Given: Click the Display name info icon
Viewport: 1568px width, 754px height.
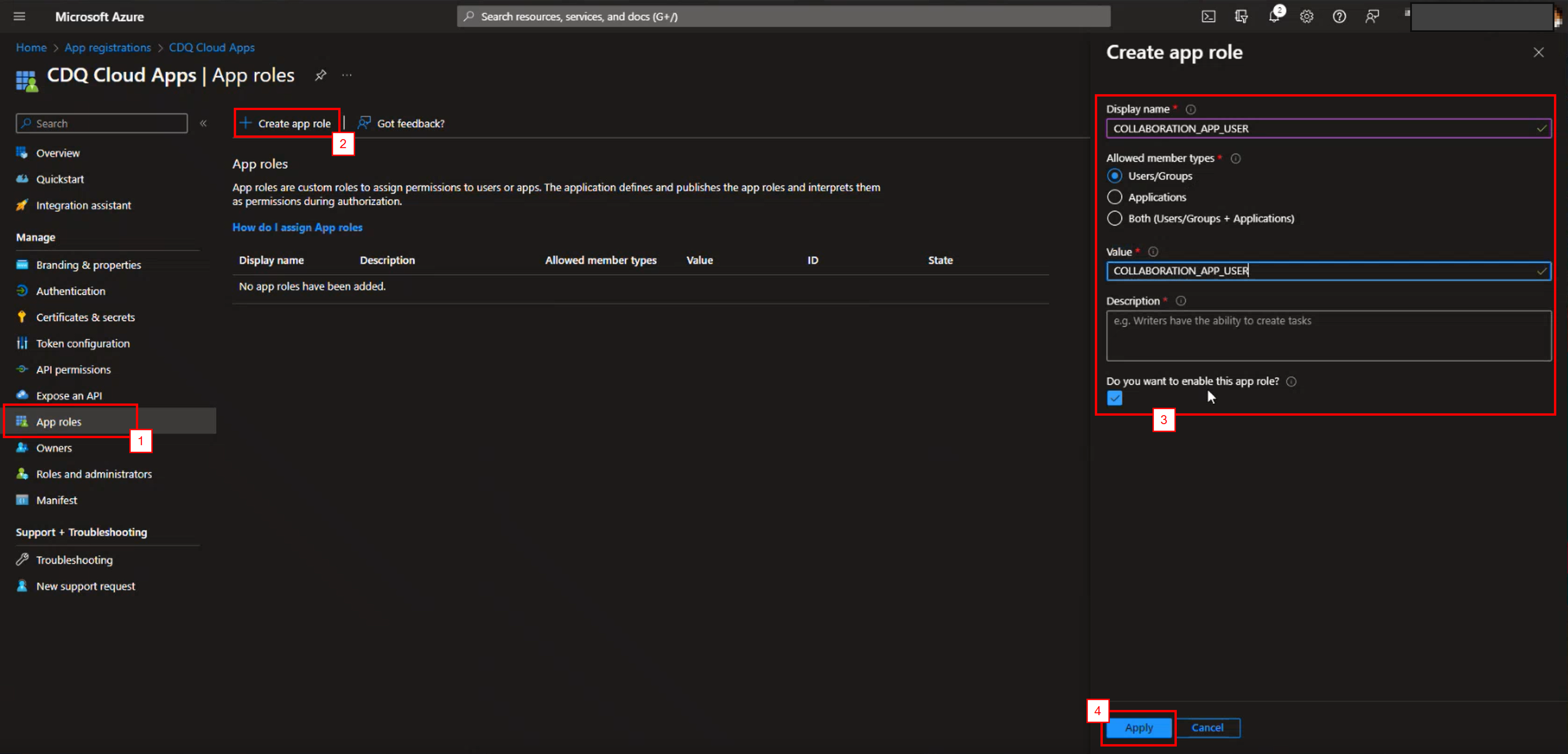Looking at the screenshot, I should click(x=1191, y=109).
